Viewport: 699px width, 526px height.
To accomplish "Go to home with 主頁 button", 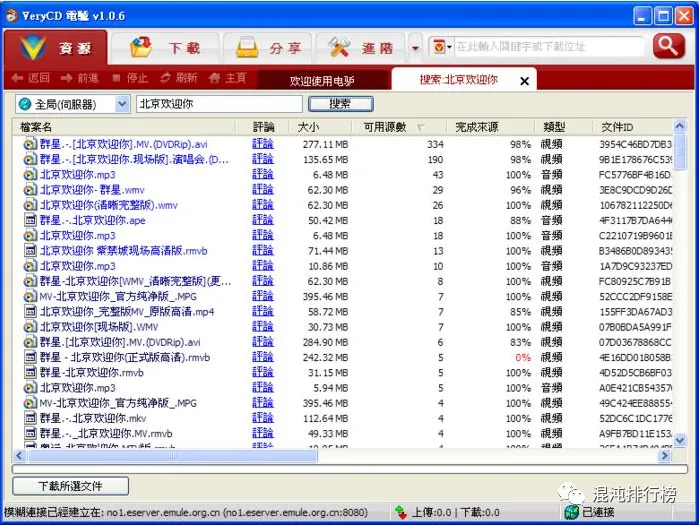I will click(x=227, y=78).
